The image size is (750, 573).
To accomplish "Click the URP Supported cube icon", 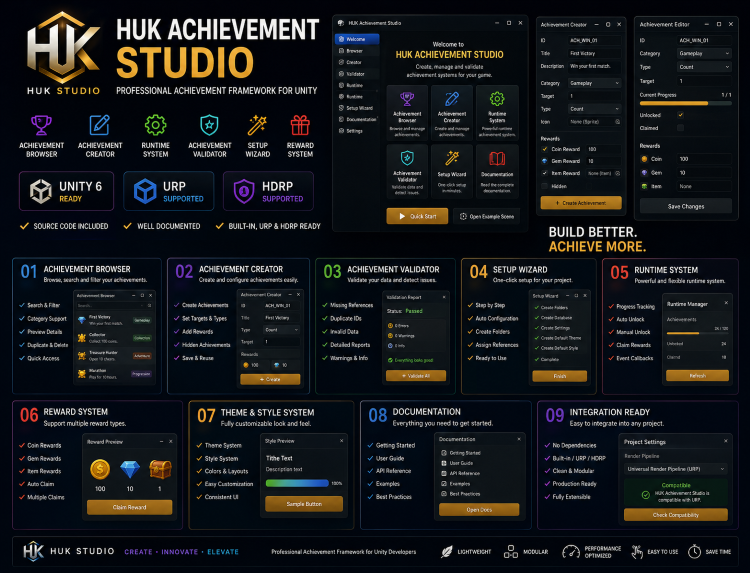I will pos(145,191).
